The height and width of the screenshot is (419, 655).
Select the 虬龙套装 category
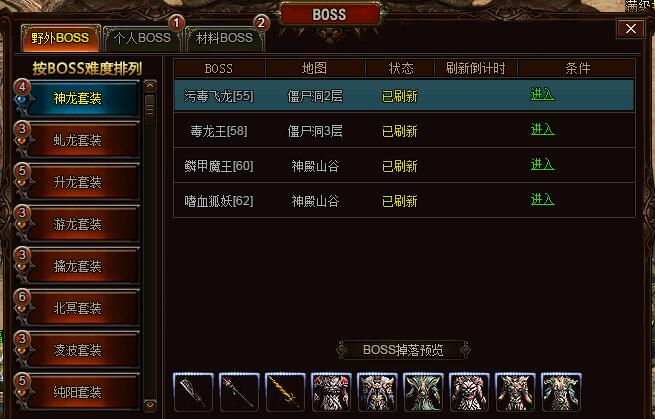tap(77, 140)
